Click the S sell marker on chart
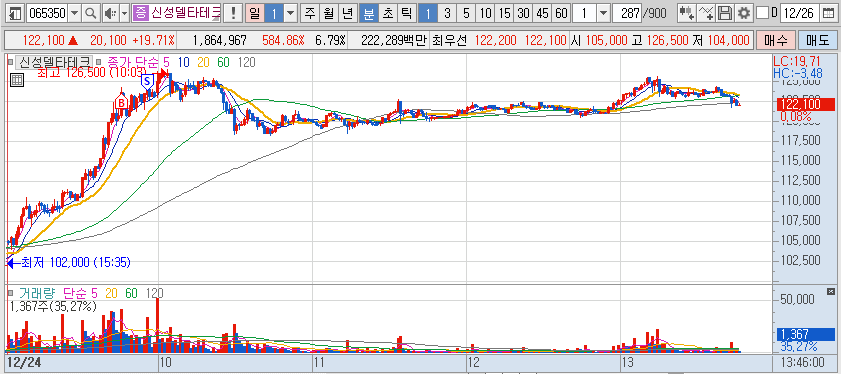841x374 pixels. pos(147,81)
